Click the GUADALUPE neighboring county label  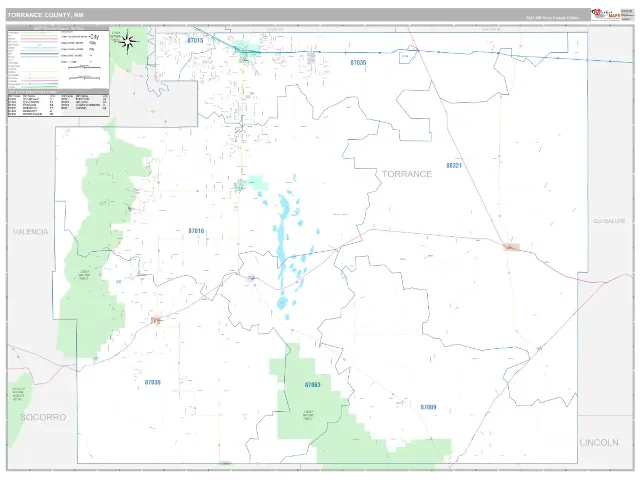click(x=609, y=221)
